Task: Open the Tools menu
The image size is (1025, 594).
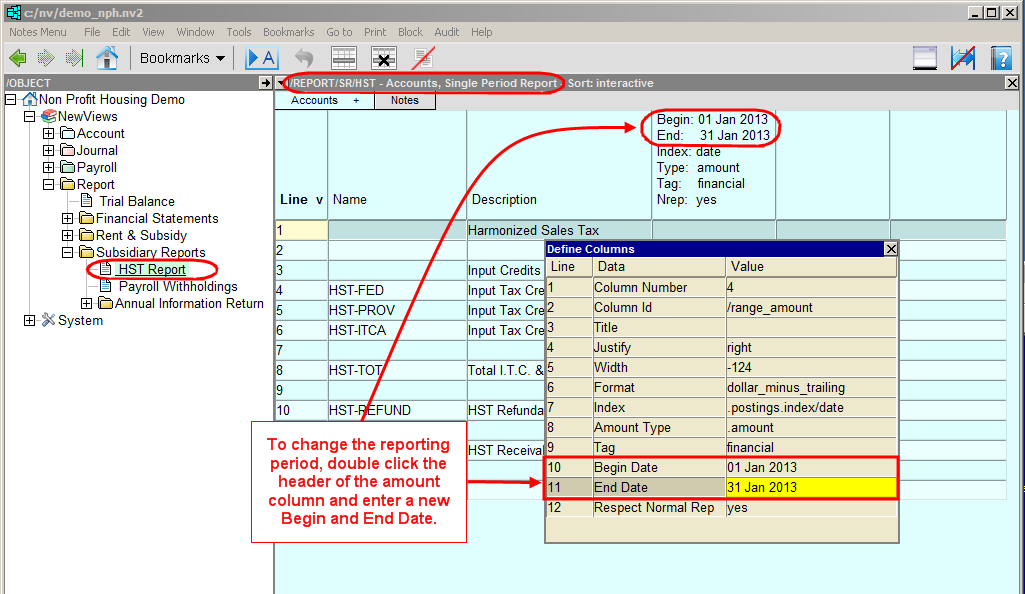Action: 239,32
